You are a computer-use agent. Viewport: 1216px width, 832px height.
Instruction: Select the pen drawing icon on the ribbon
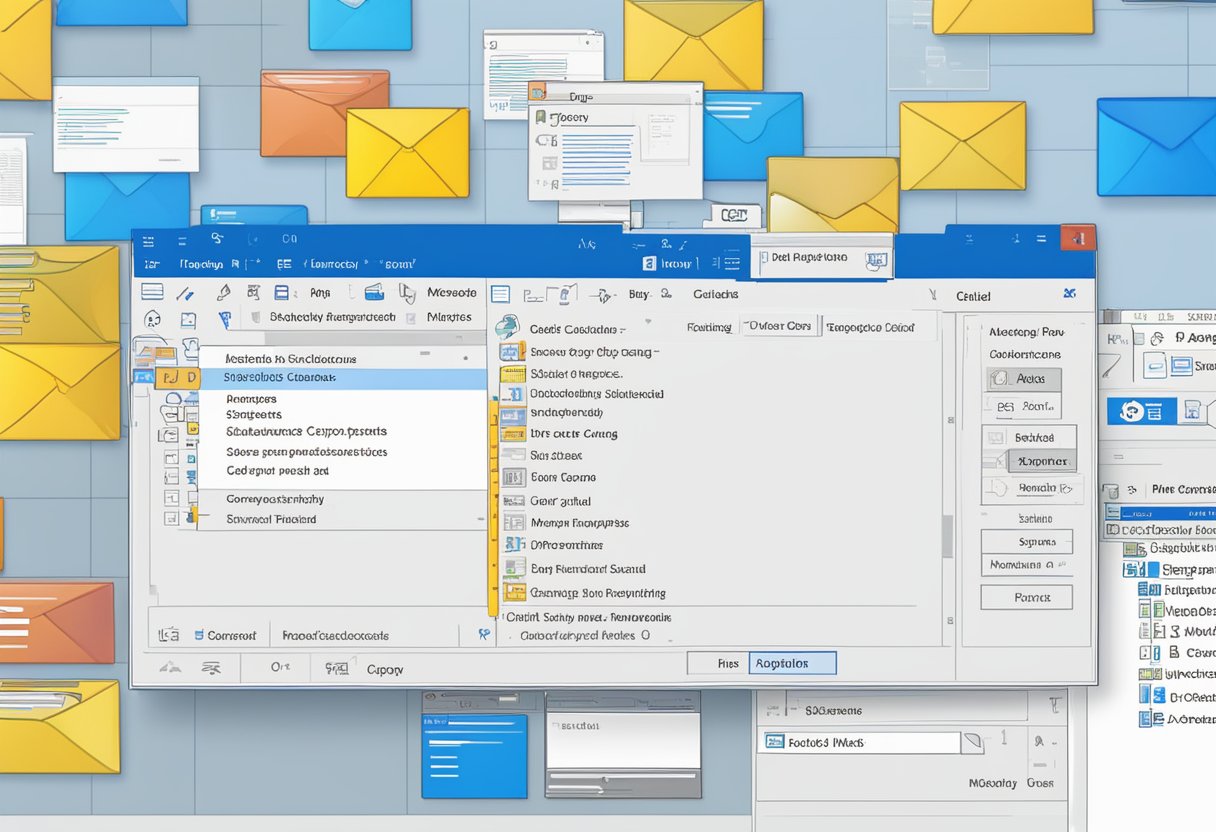coord(185,294)
